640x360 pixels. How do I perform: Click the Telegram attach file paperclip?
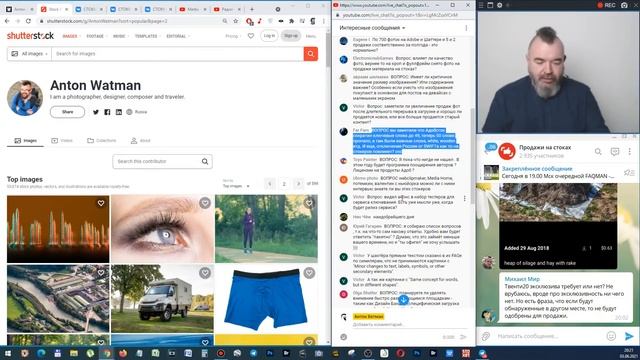pyautogui.click(x=486, y=336)
